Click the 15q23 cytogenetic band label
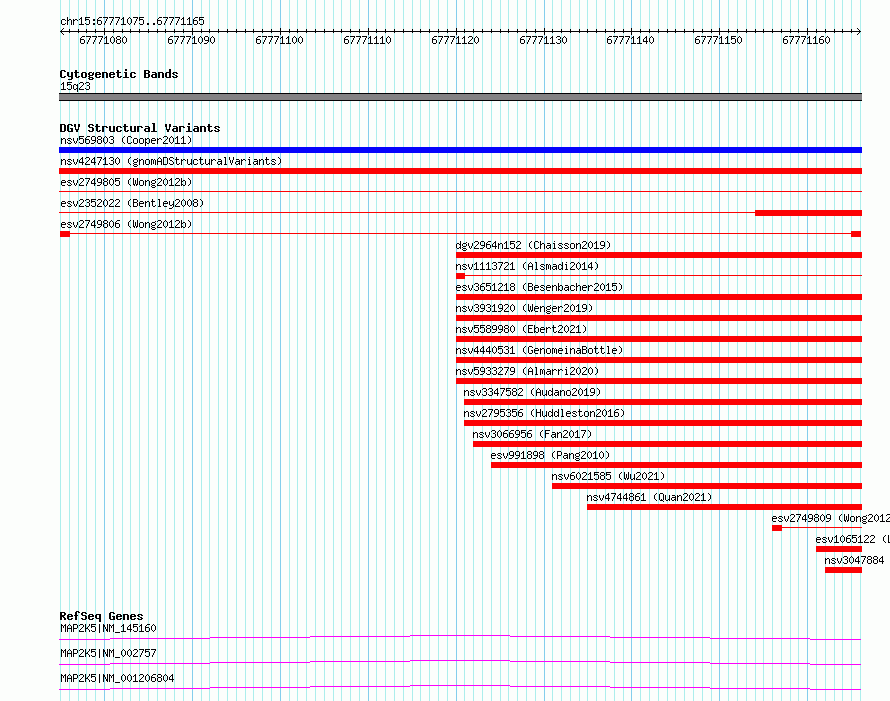The width and height of the screenshot is (890, 701). click(x=75, y=86)
